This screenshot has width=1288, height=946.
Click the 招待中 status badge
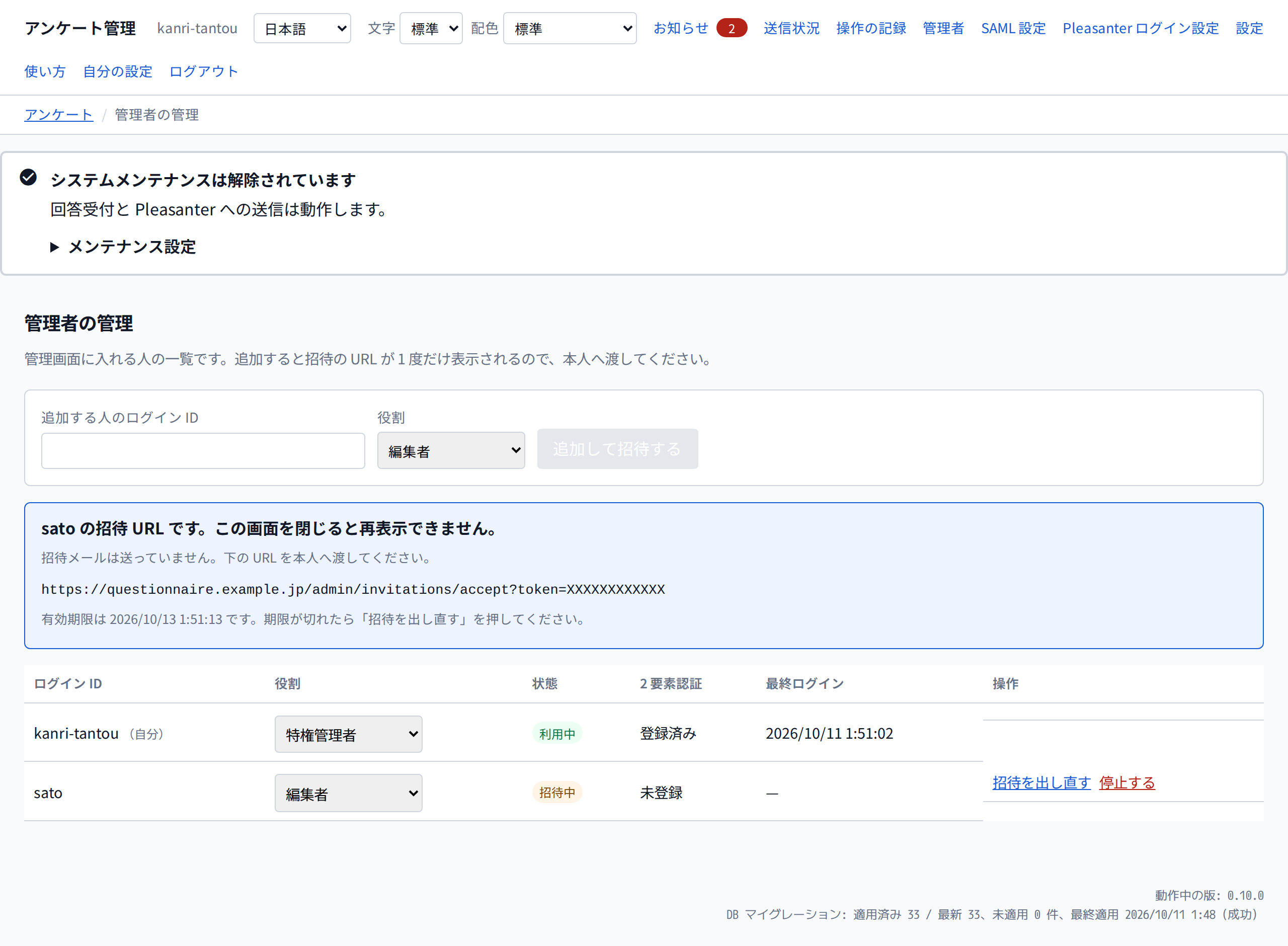pyautogui.click(x=557, y=793)
